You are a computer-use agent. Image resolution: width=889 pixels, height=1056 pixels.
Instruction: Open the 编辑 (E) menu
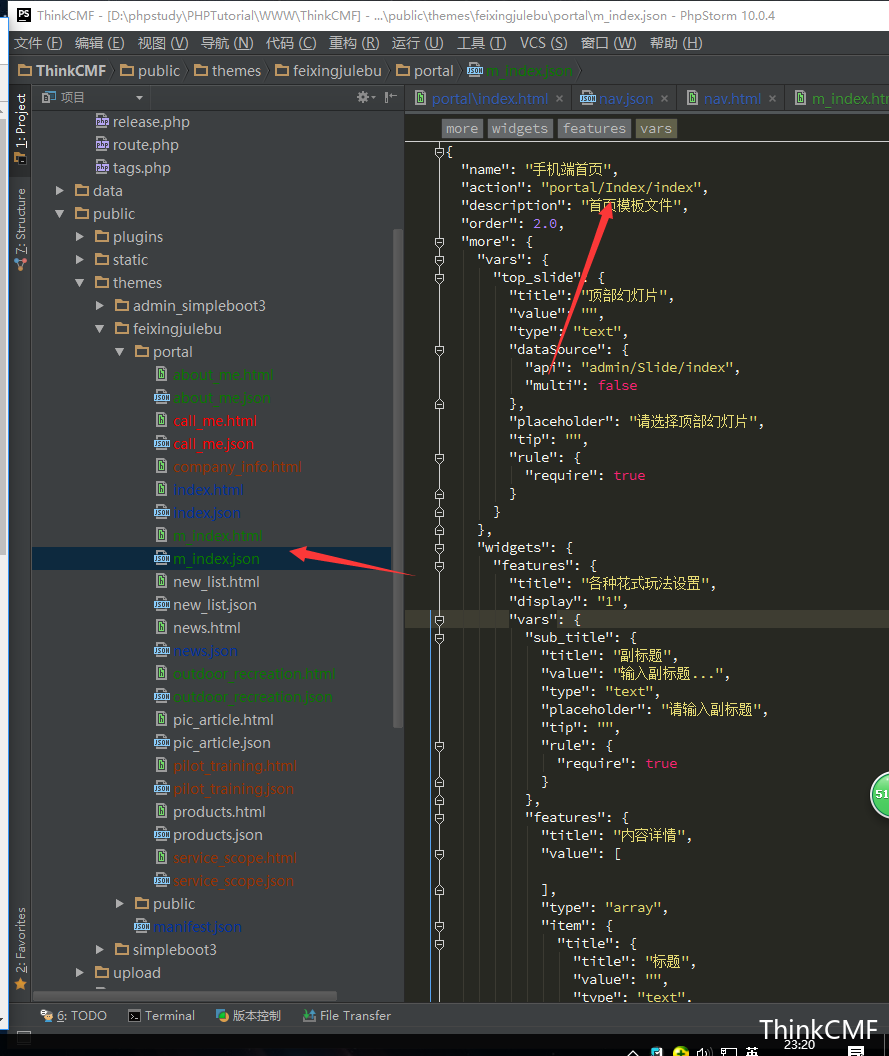click(100, 43)
